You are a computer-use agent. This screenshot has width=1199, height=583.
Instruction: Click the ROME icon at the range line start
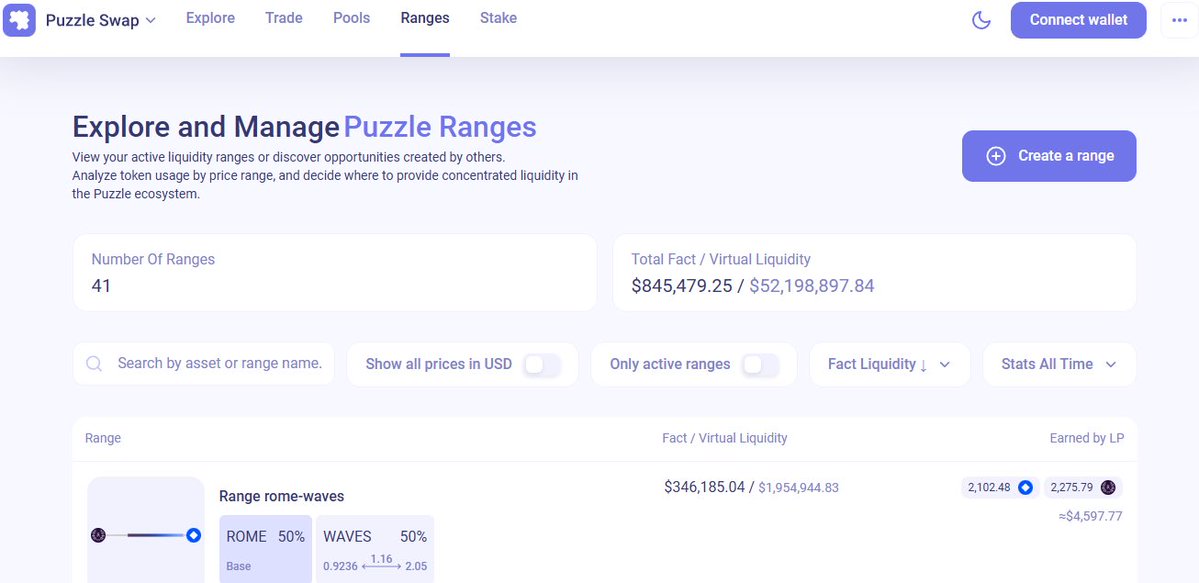pyautogui.click(x=98, y=535)
